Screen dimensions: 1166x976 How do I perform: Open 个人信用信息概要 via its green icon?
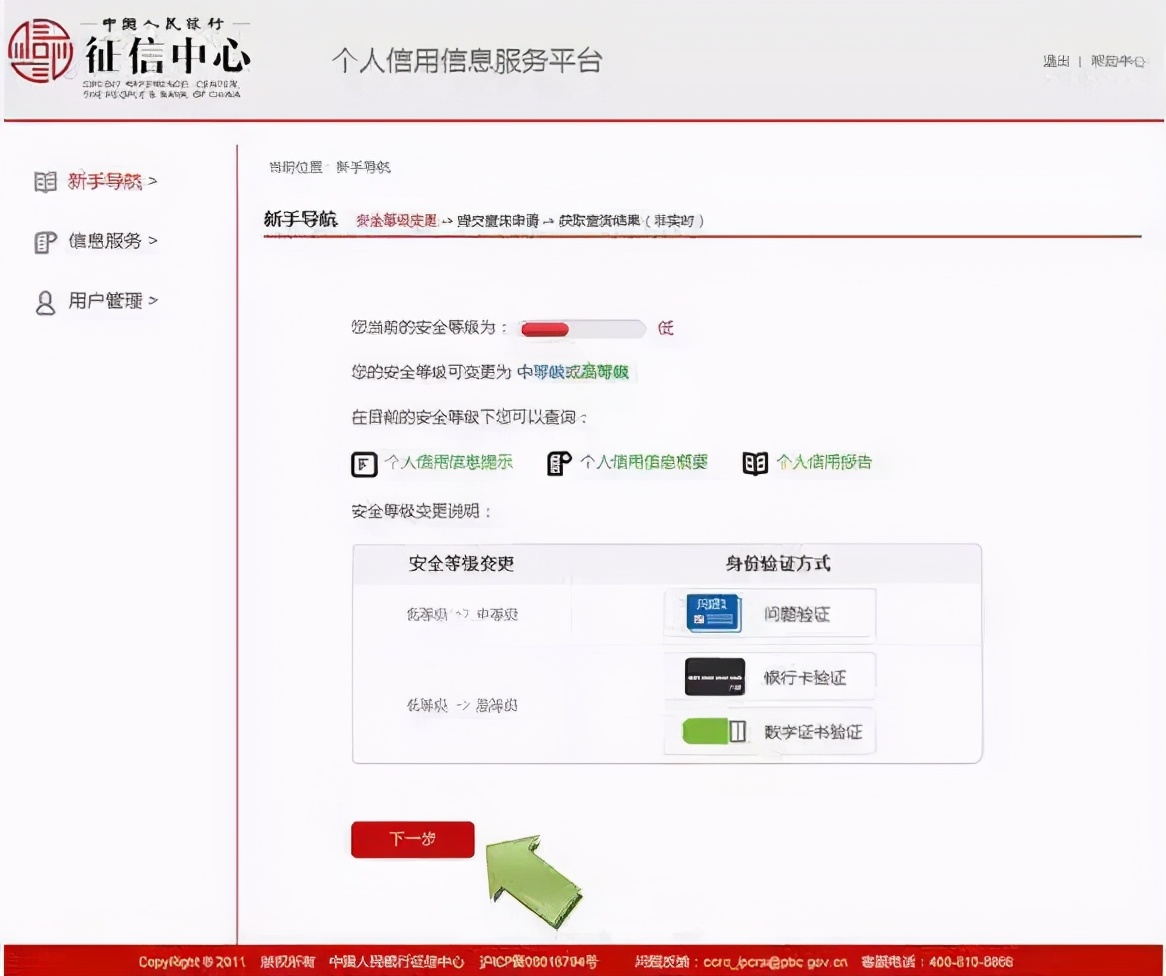[x=557, y=461]
